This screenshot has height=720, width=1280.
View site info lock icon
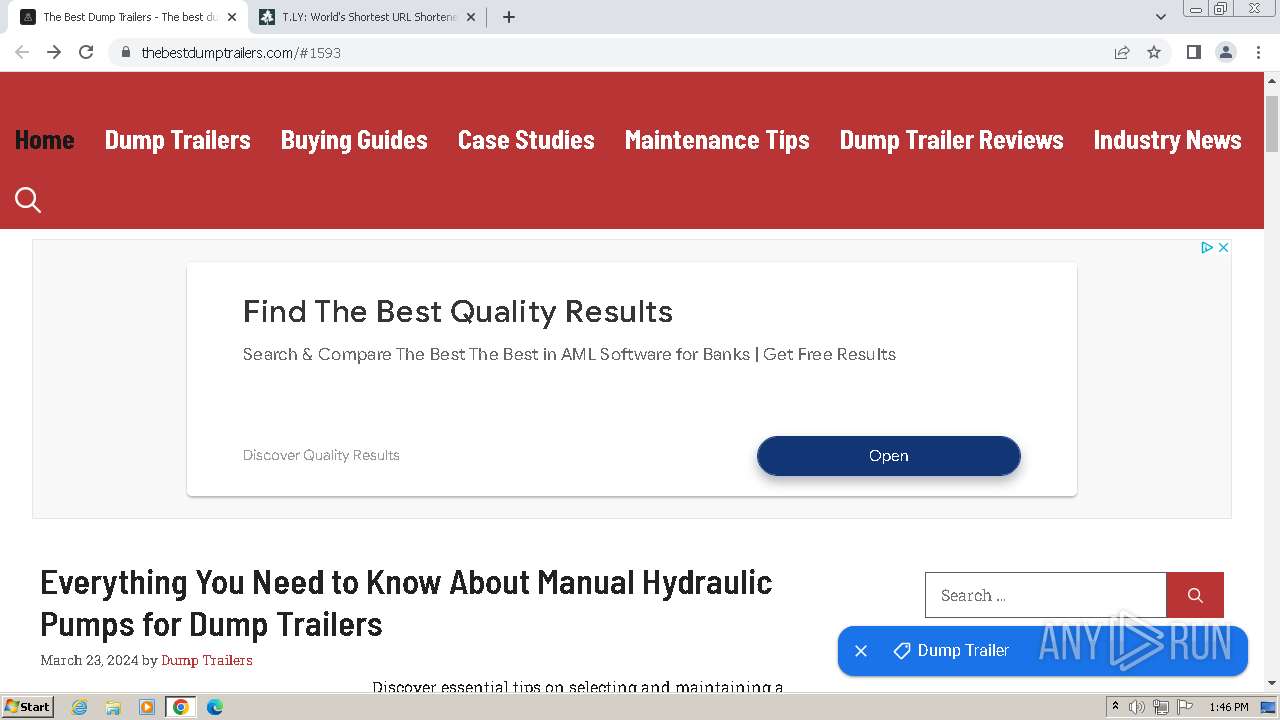tap(126, 52)
